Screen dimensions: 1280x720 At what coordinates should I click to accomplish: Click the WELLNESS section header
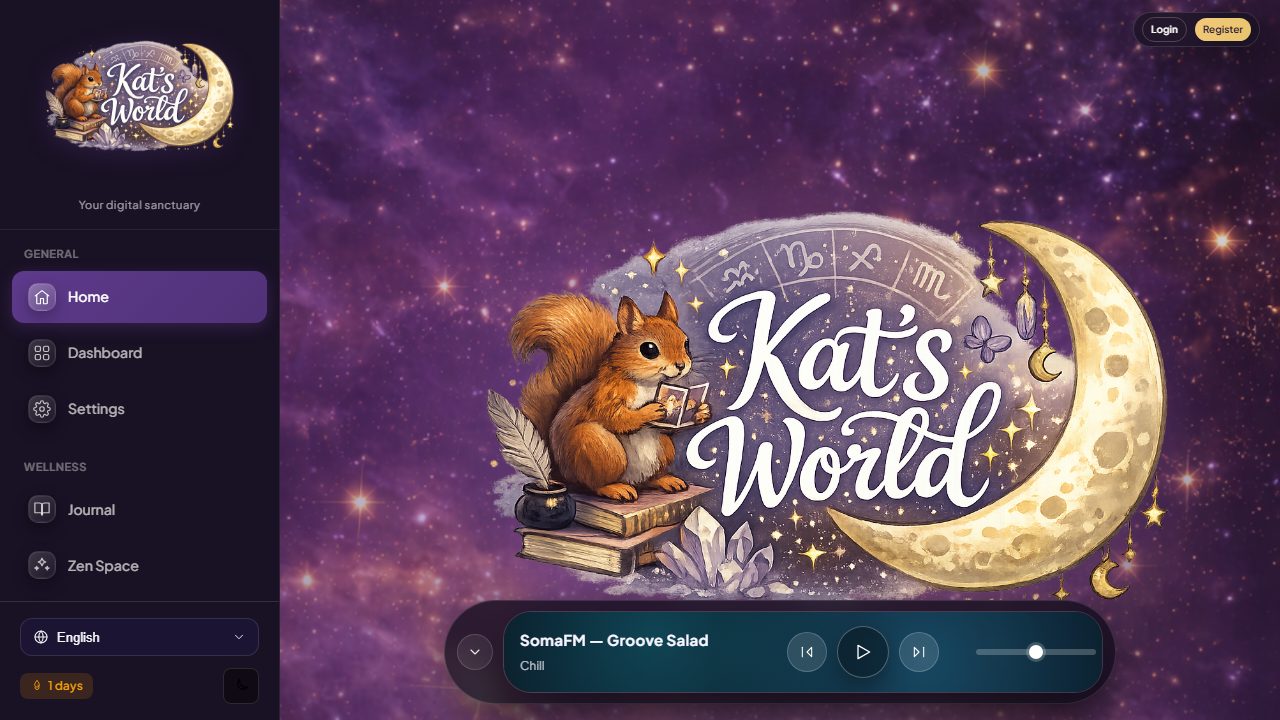pyautogui.click(x=55, y=467)
